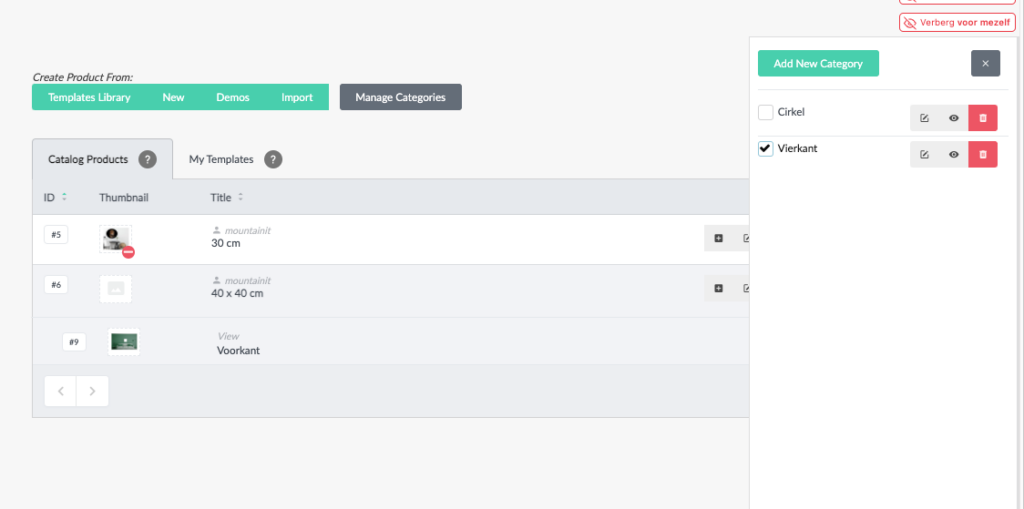The height and width of the screenshot is (509, 1024).
Task: Open help icon beside Catalog Products
Action: coord(148,159)
